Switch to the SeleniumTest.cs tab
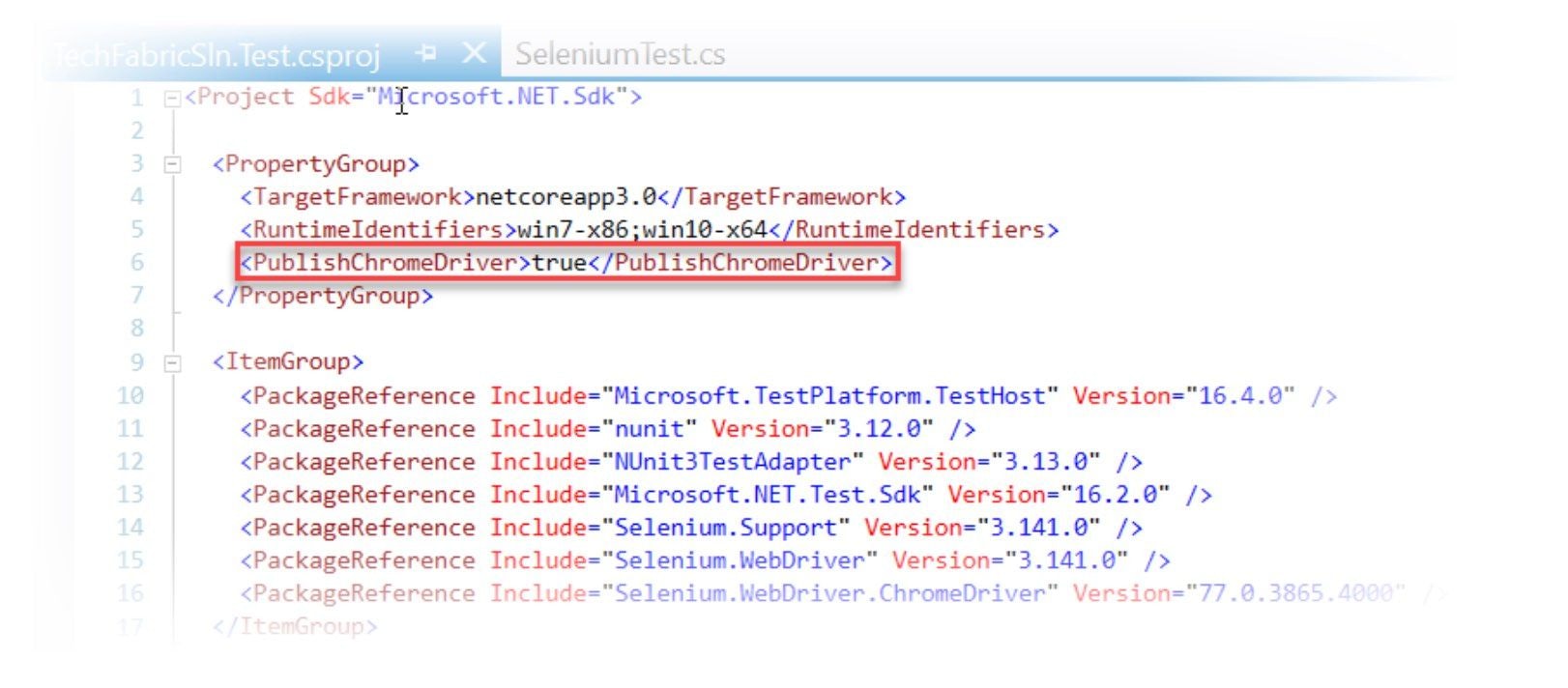Screen dimensions: 1568x688 tap(620, 55)
